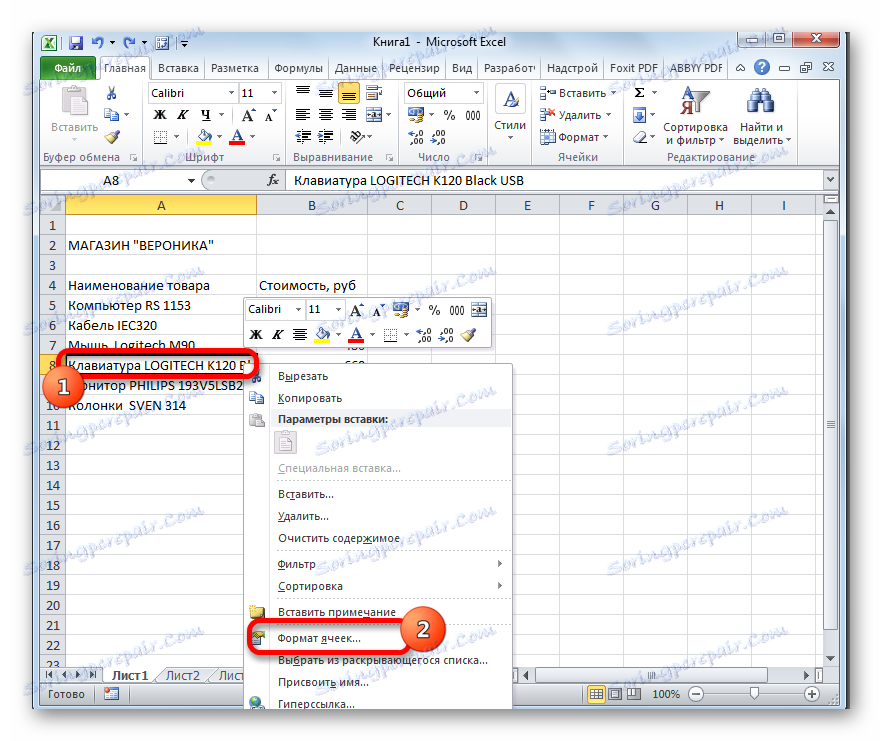This screenshot has width=882, height=741.
Task: Open Стили styles gallery
Action: click(x=510, y=113)
